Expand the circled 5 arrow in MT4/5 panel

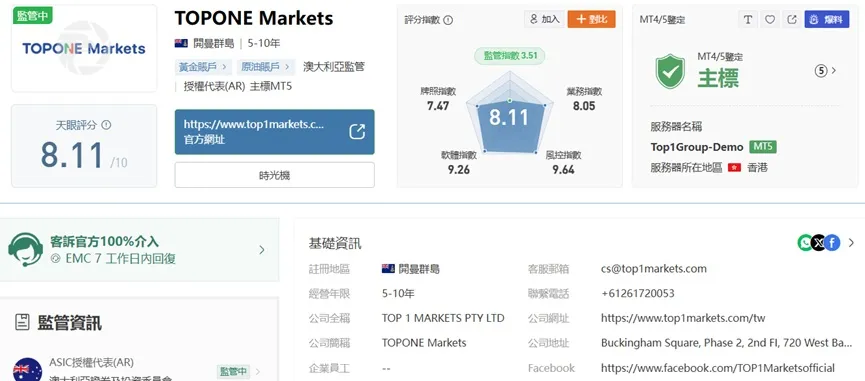(x=826, y=71)
